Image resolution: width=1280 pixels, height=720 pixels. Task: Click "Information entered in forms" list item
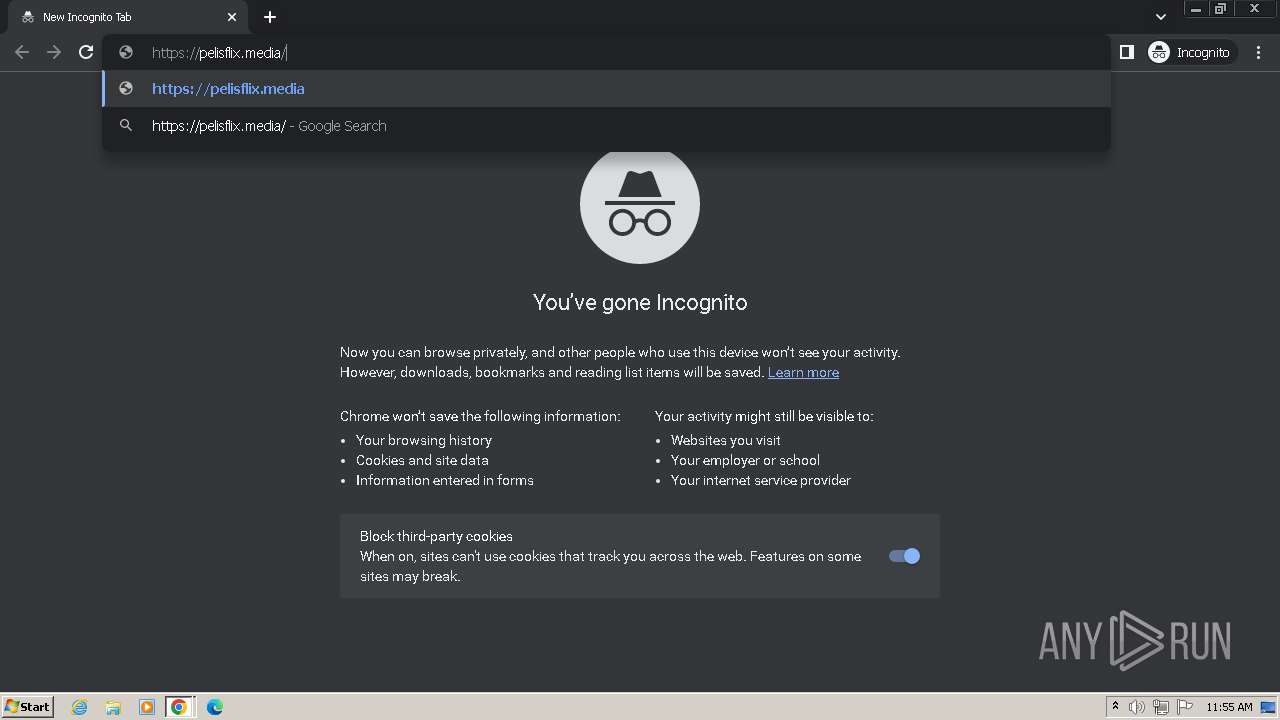[x=445, y=480]
